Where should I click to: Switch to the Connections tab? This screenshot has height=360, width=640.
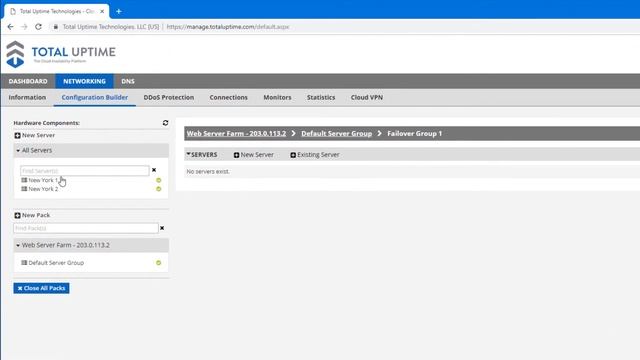pyautogui.click(x=229, y=98)
